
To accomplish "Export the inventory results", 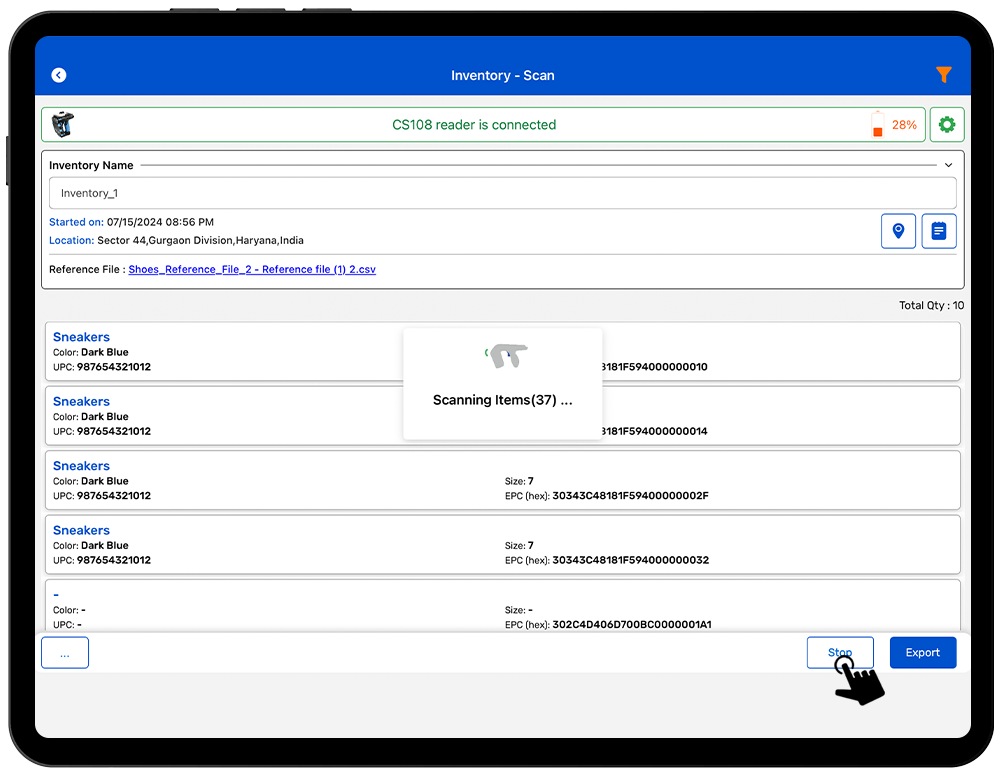I will 922,653.
